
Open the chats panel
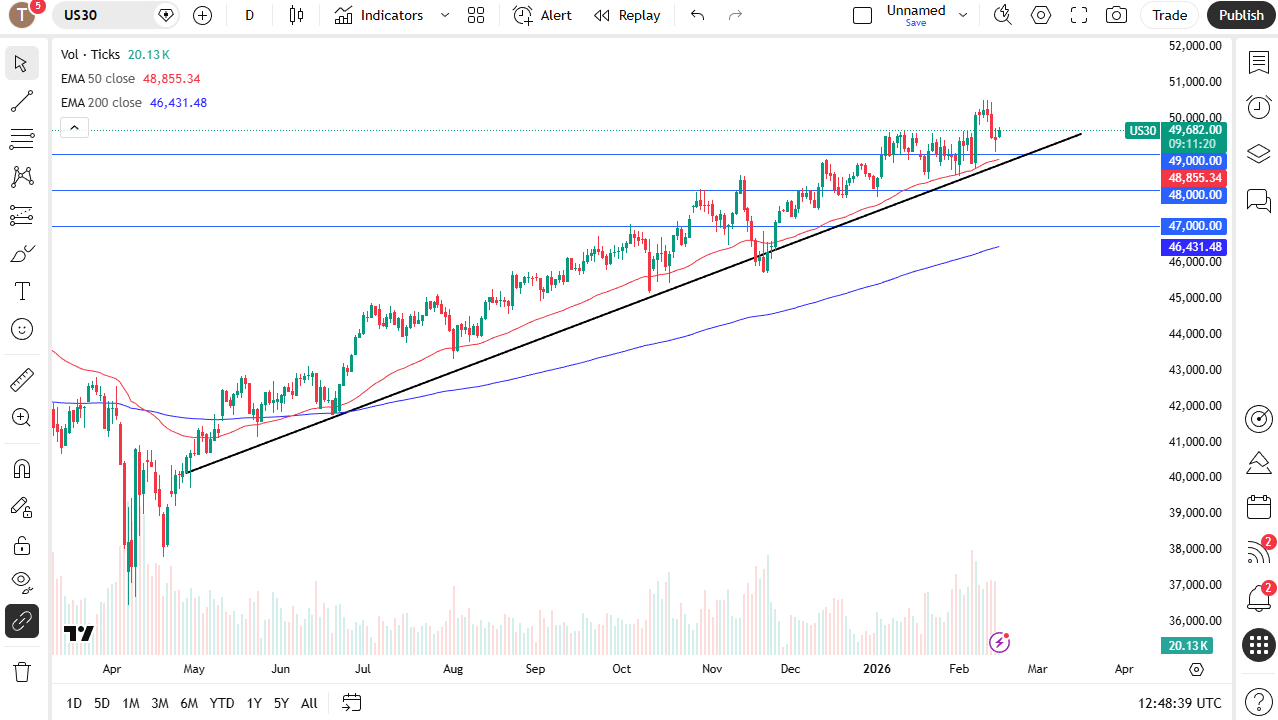click(x=1258, y=200)
